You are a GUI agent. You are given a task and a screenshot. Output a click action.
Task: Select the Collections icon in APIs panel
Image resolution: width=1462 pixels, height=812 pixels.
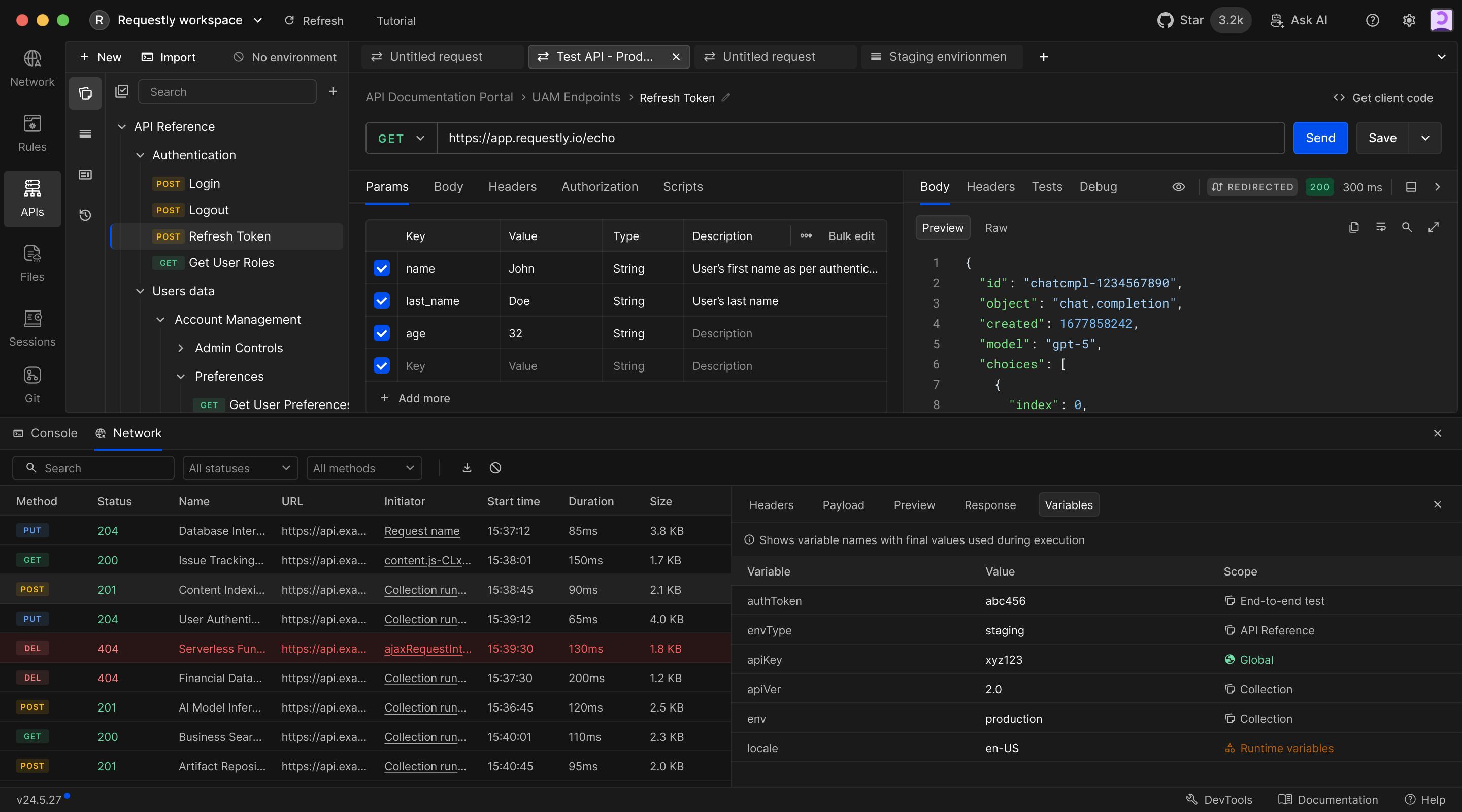(85, 93)
